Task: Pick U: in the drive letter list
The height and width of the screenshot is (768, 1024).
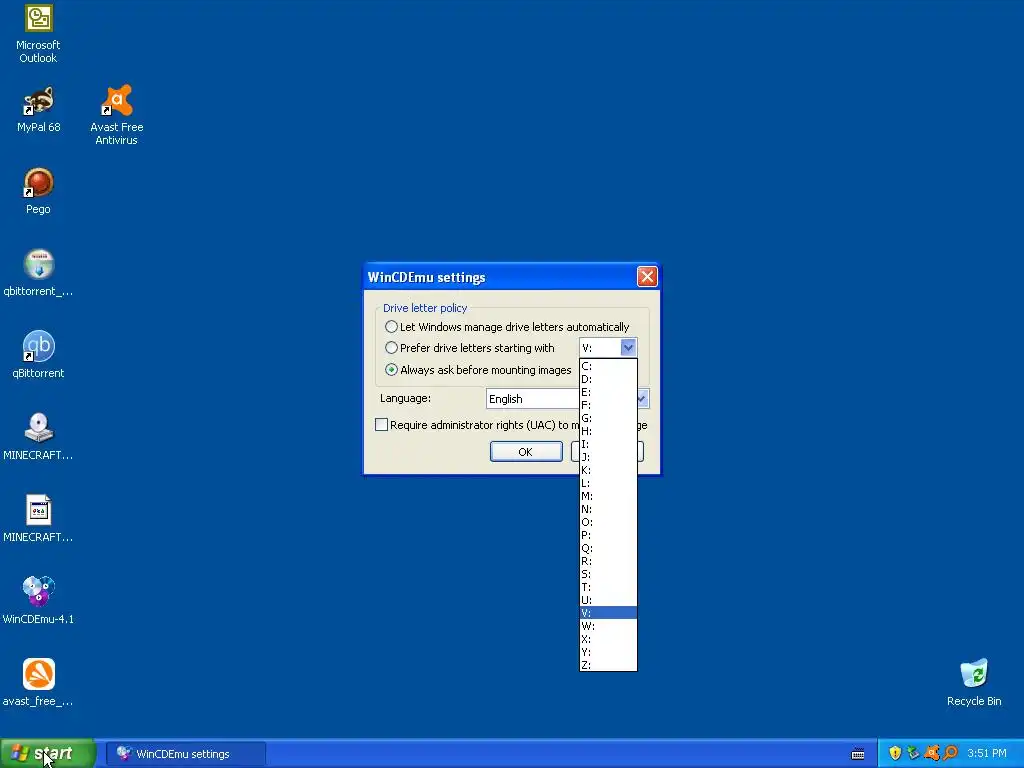Action: [x=608, y=600]
